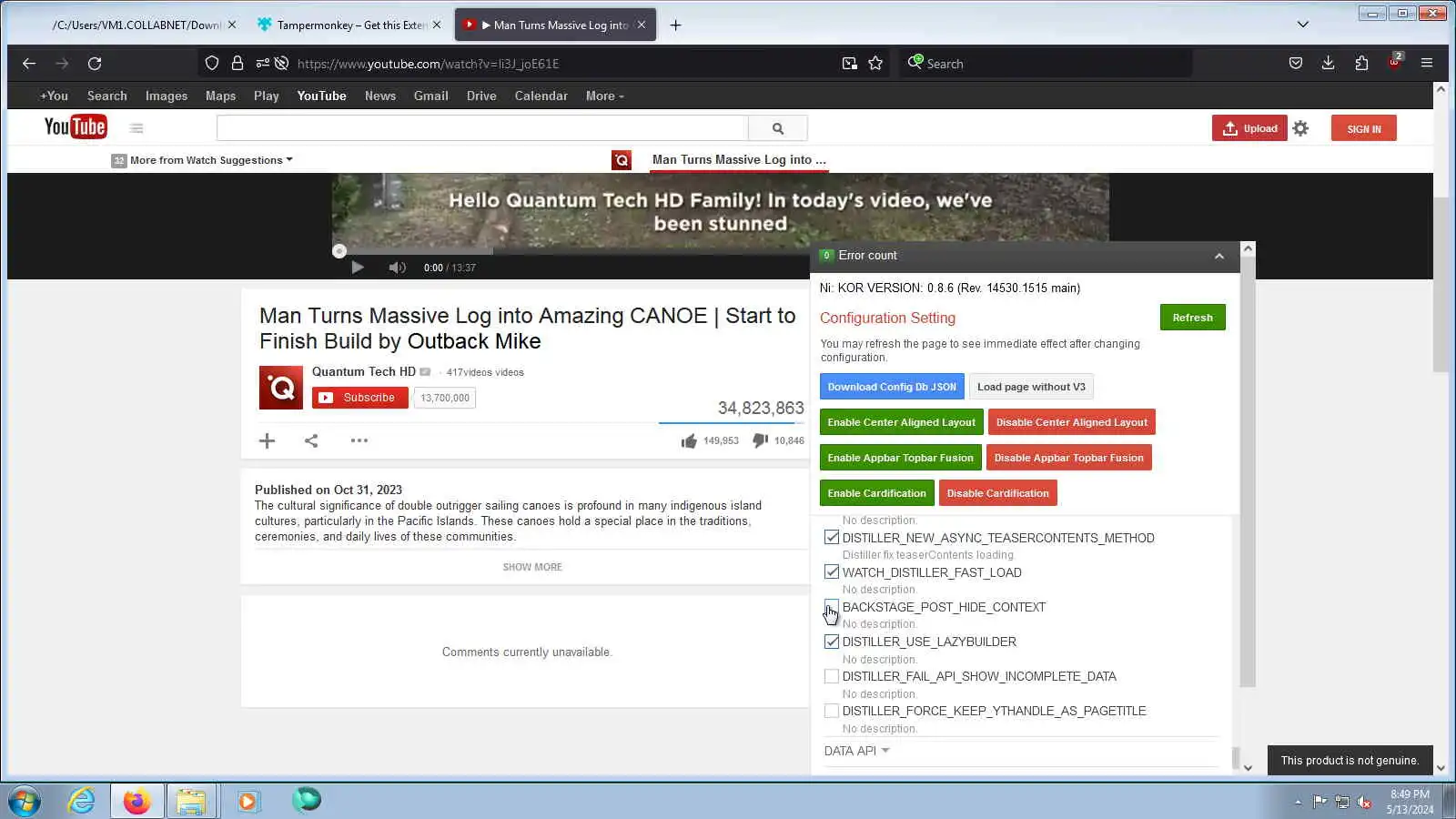Expand the DATA API section

tap(856, 751)
